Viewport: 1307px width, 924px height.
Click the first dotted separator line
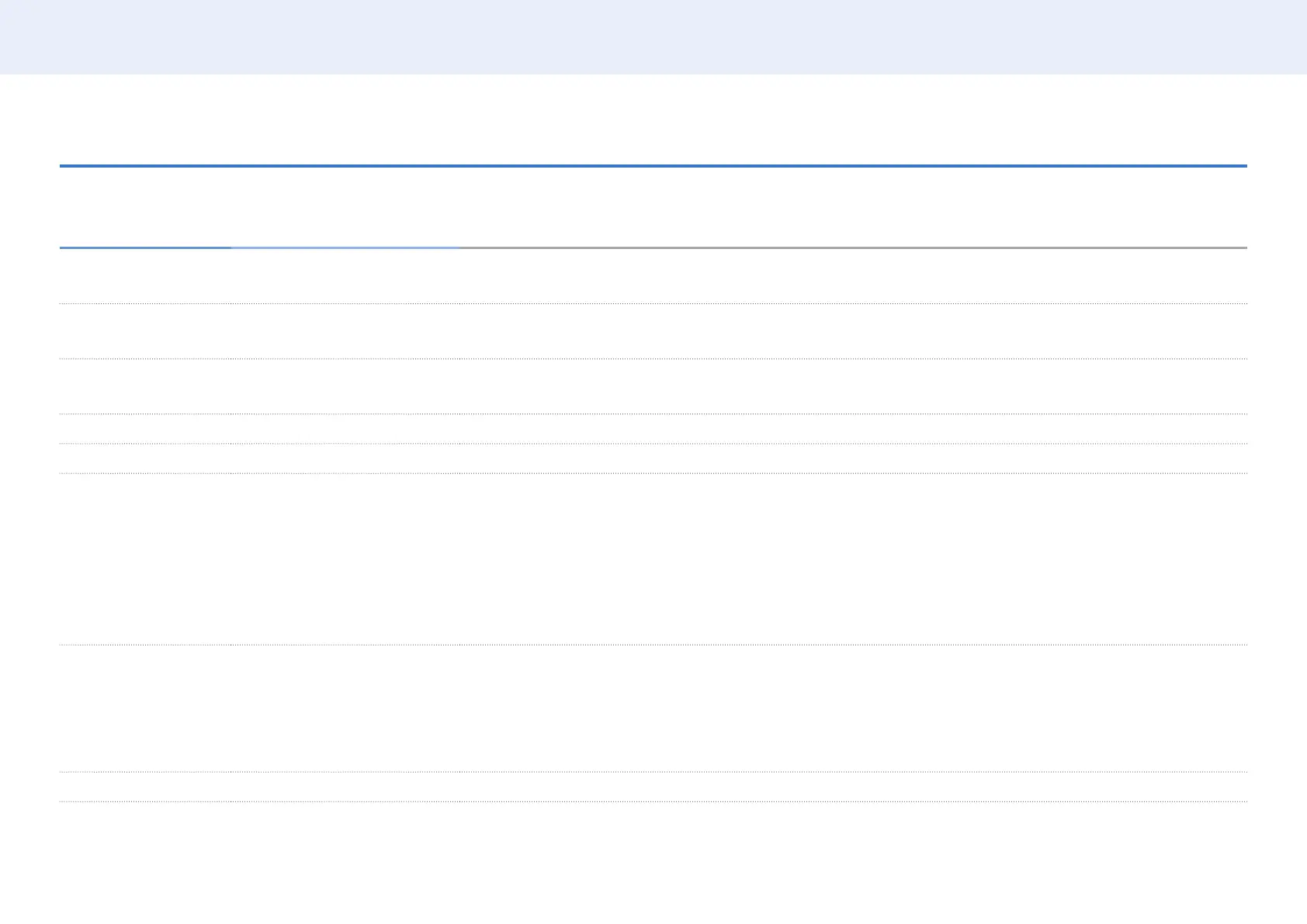pyautogui.click(x=653, y=303)
